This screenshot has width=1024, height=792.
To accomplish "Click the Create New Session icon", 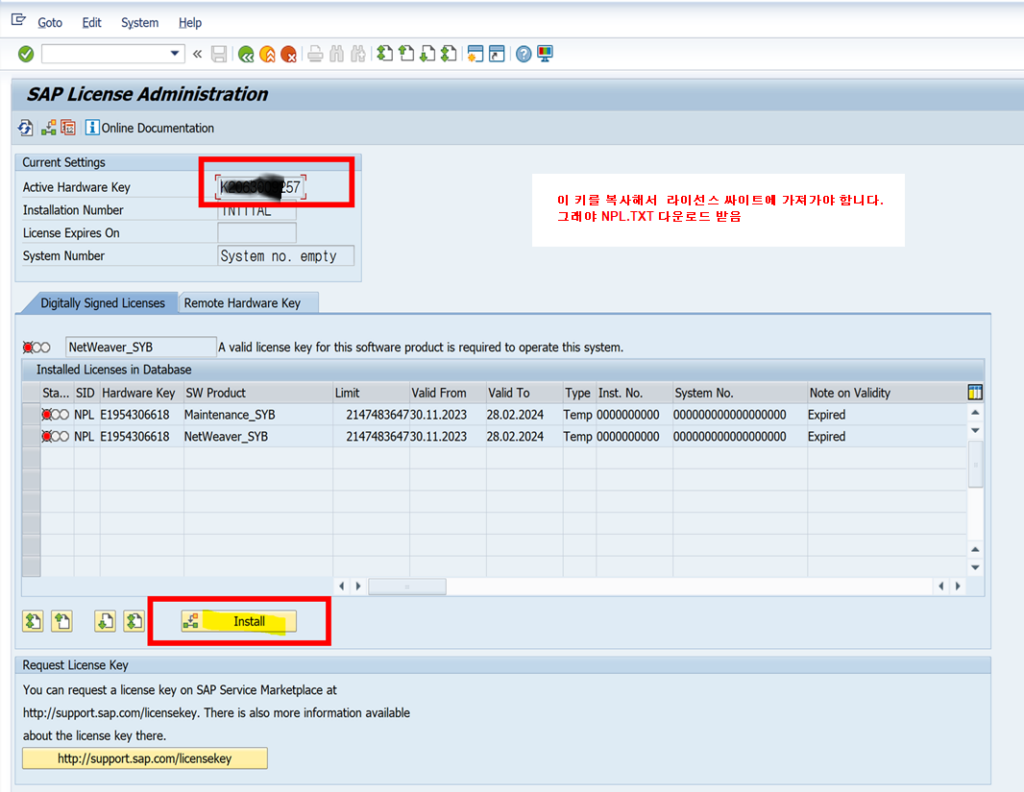I will tap(475, 54).
